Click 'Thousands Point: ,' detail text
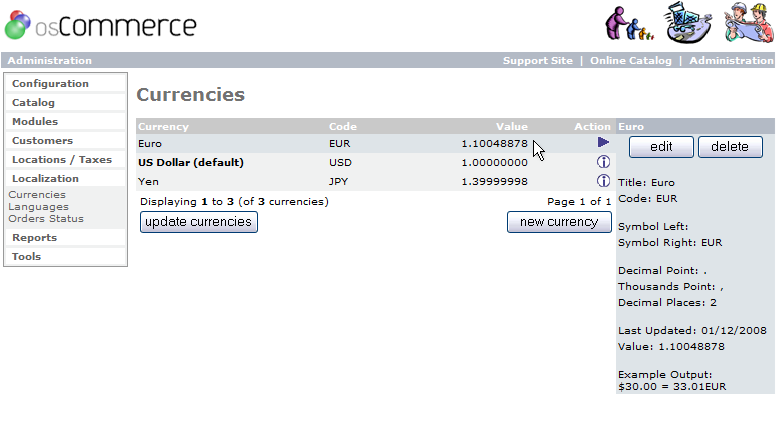Screen dimensions: 776x422 pyautogui.click(x=671, y=286)
